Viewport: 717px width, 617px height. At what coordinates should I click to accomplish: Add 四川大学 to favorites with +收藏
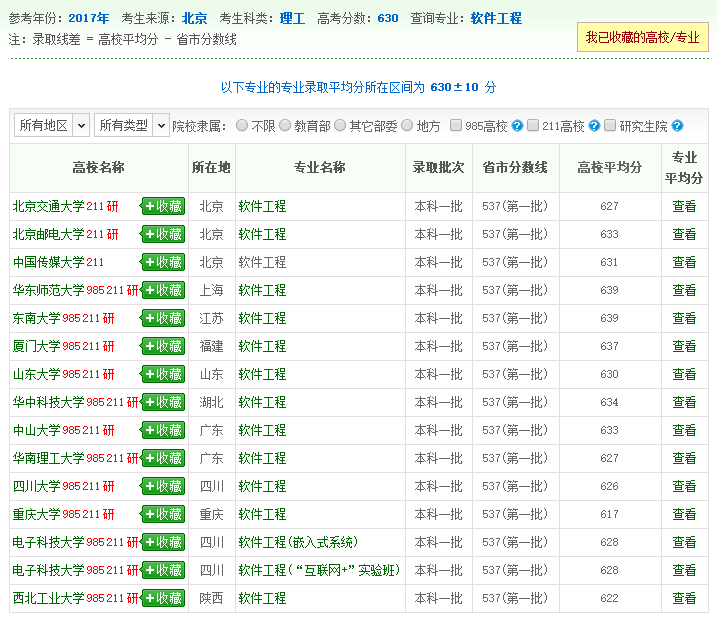pyautogui.click(x=163, y=486)
